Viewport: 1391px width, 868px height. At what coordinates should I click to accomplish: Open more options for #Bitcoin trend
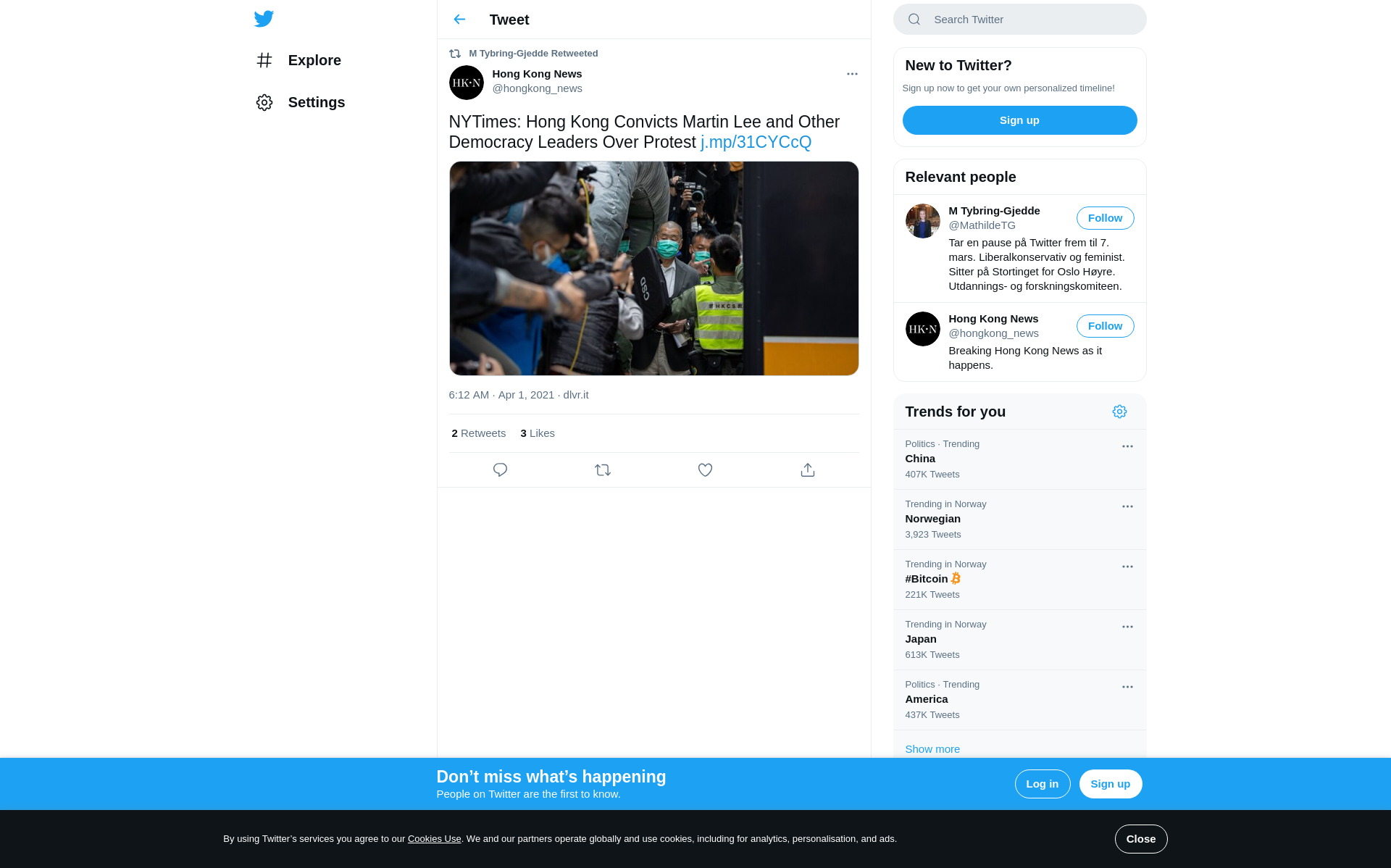pos(1127,567)
